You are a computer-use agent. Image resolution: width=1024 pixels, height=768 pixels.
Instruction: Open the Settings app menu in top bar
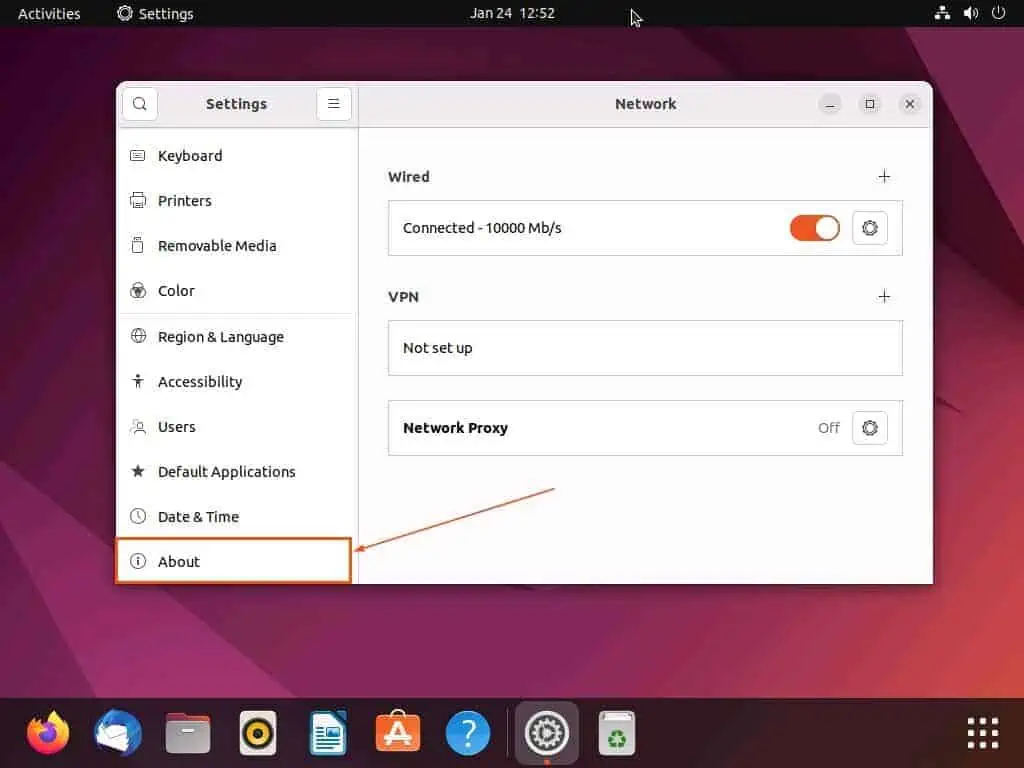pyautogui.click(x=155, y=13)
